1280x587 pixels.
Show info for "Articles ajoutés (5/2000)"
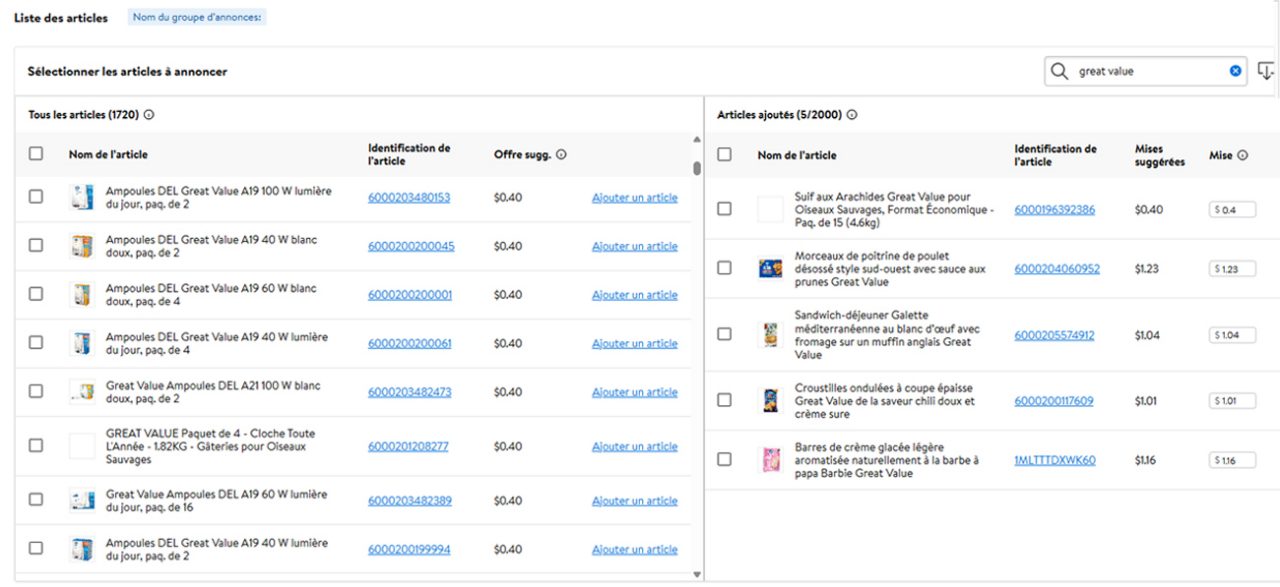tap(852, 115)
